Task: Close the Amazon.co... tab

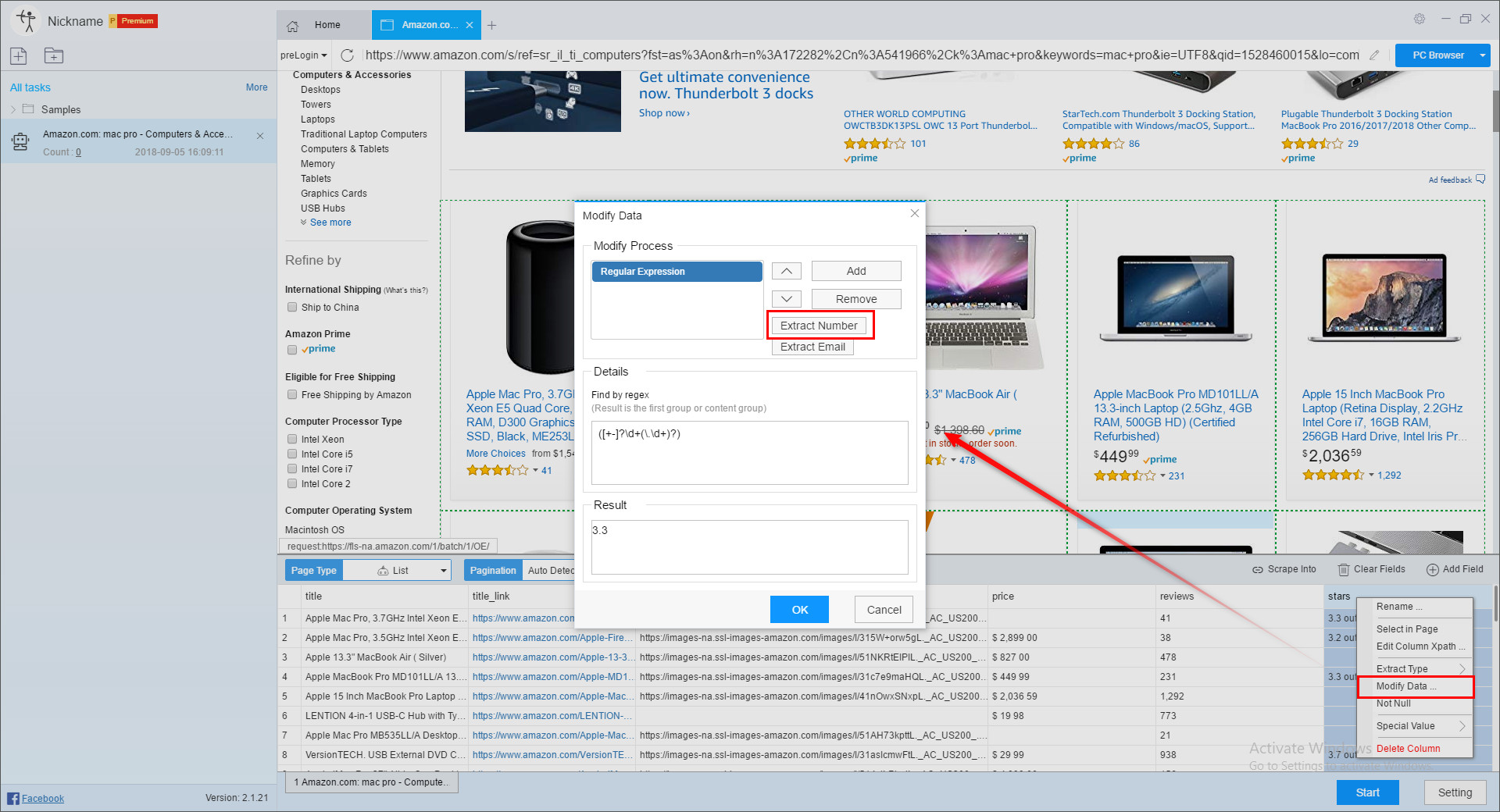Action: (x=470, y=25)
